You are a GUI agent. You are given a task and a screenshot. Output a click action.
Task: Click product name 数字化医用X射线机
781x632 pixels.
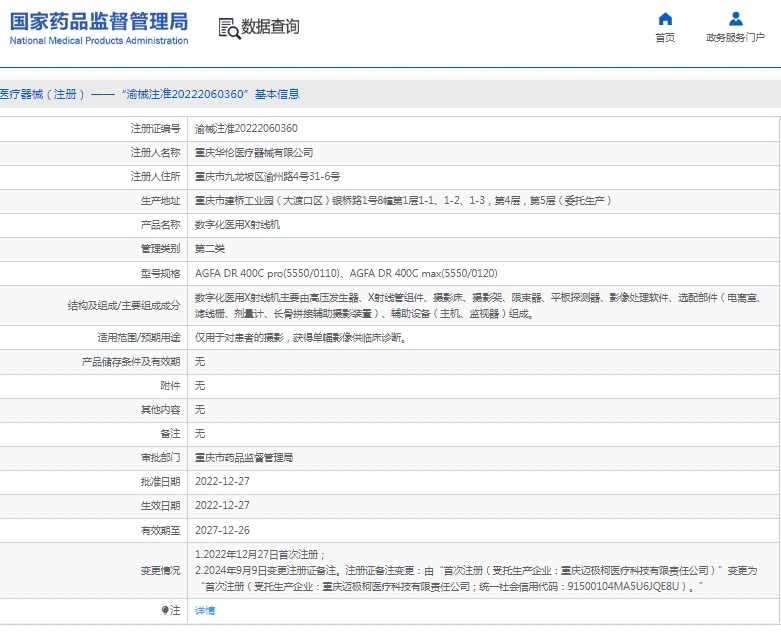tap(237, 225)
